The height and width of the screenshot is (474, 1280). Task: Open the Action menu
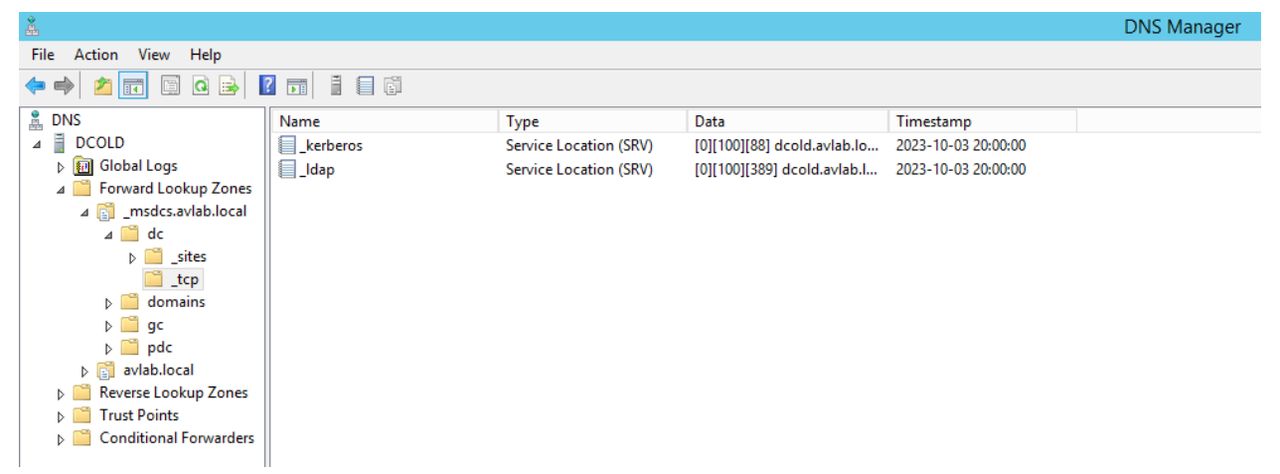coord(97,55)
